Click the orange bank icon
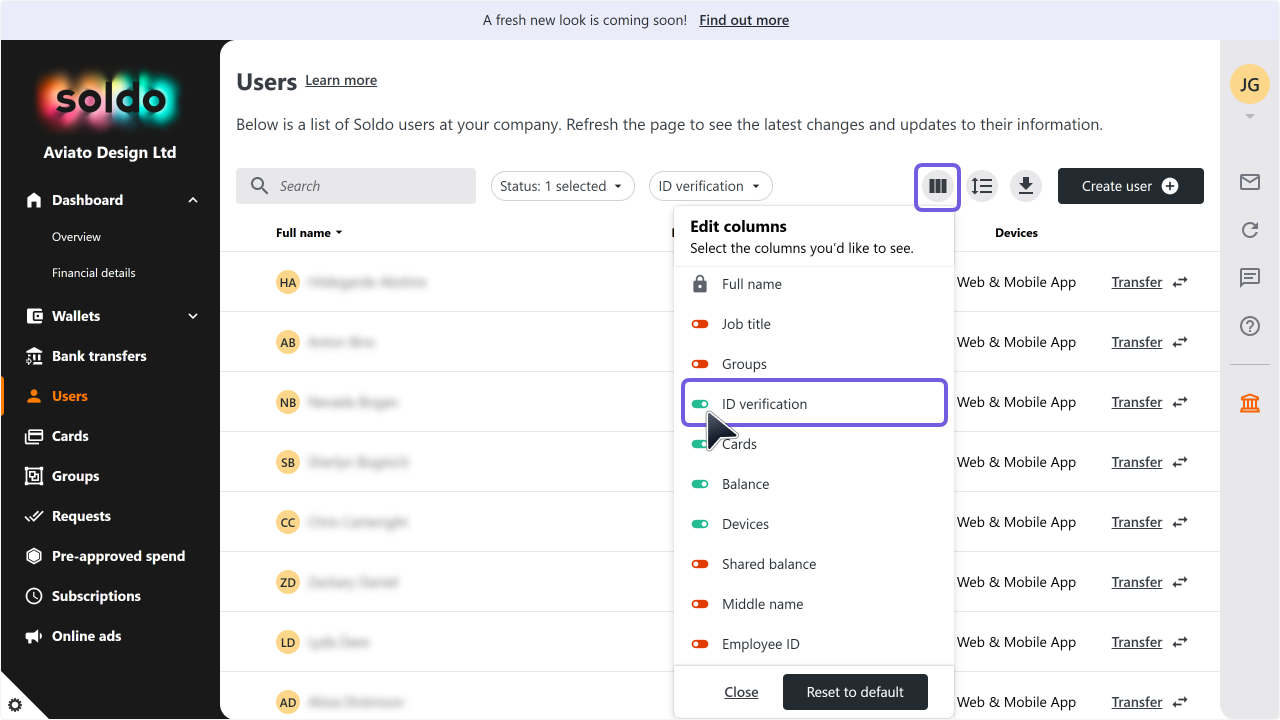The image size is (1280, 720). [1250, 403]
